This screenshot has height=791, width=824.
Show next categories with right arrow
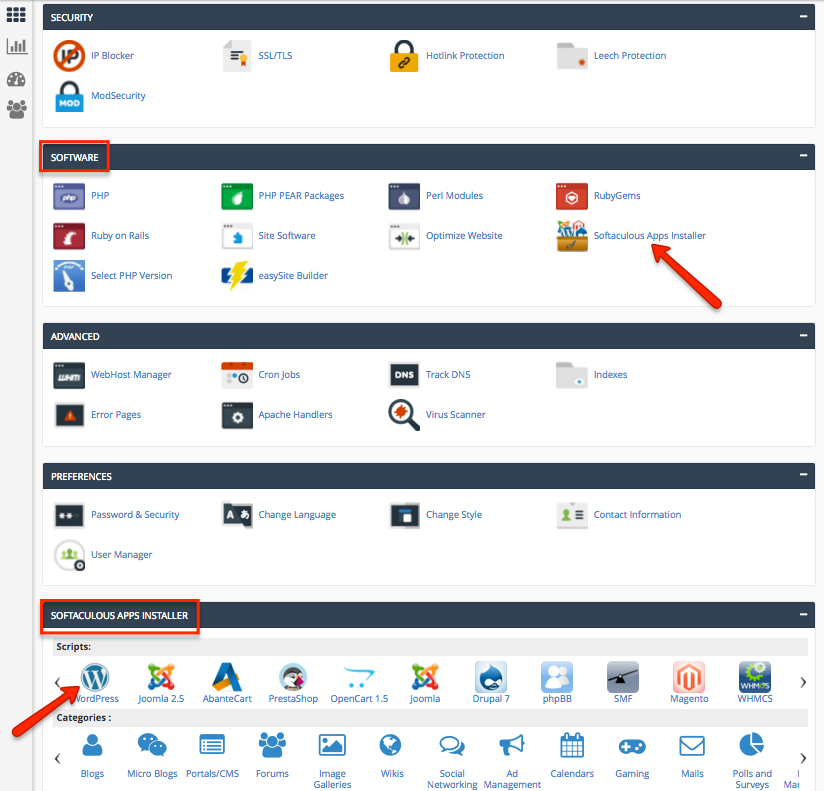pos(803,758)
